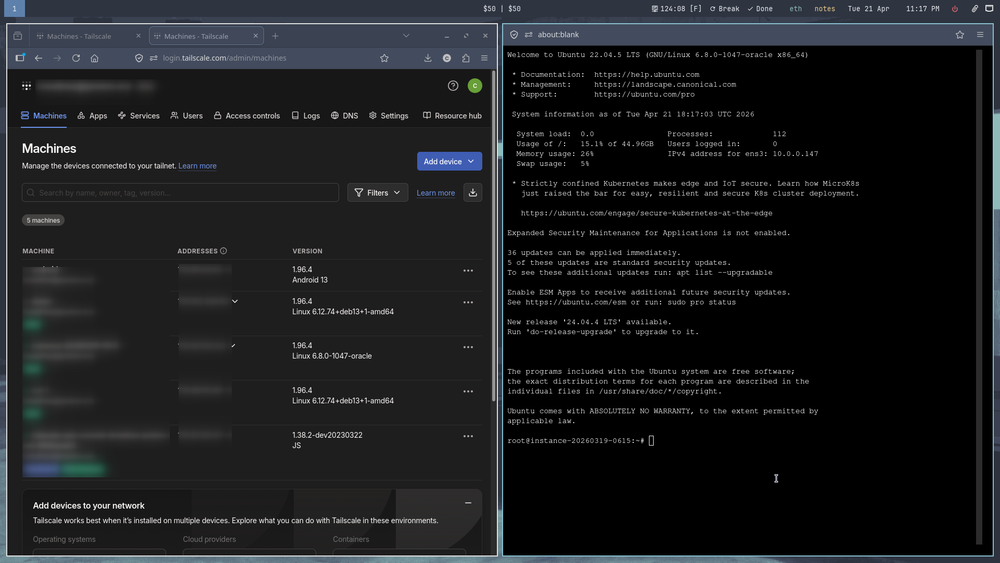Open the Add device dropdown

tap(450, 161)
